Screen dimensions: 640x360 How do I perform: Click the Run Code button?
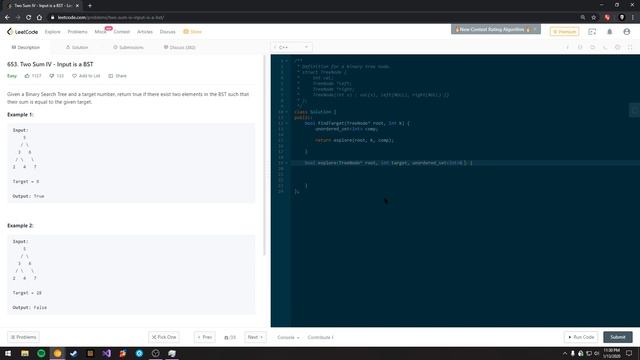(581, 337)
